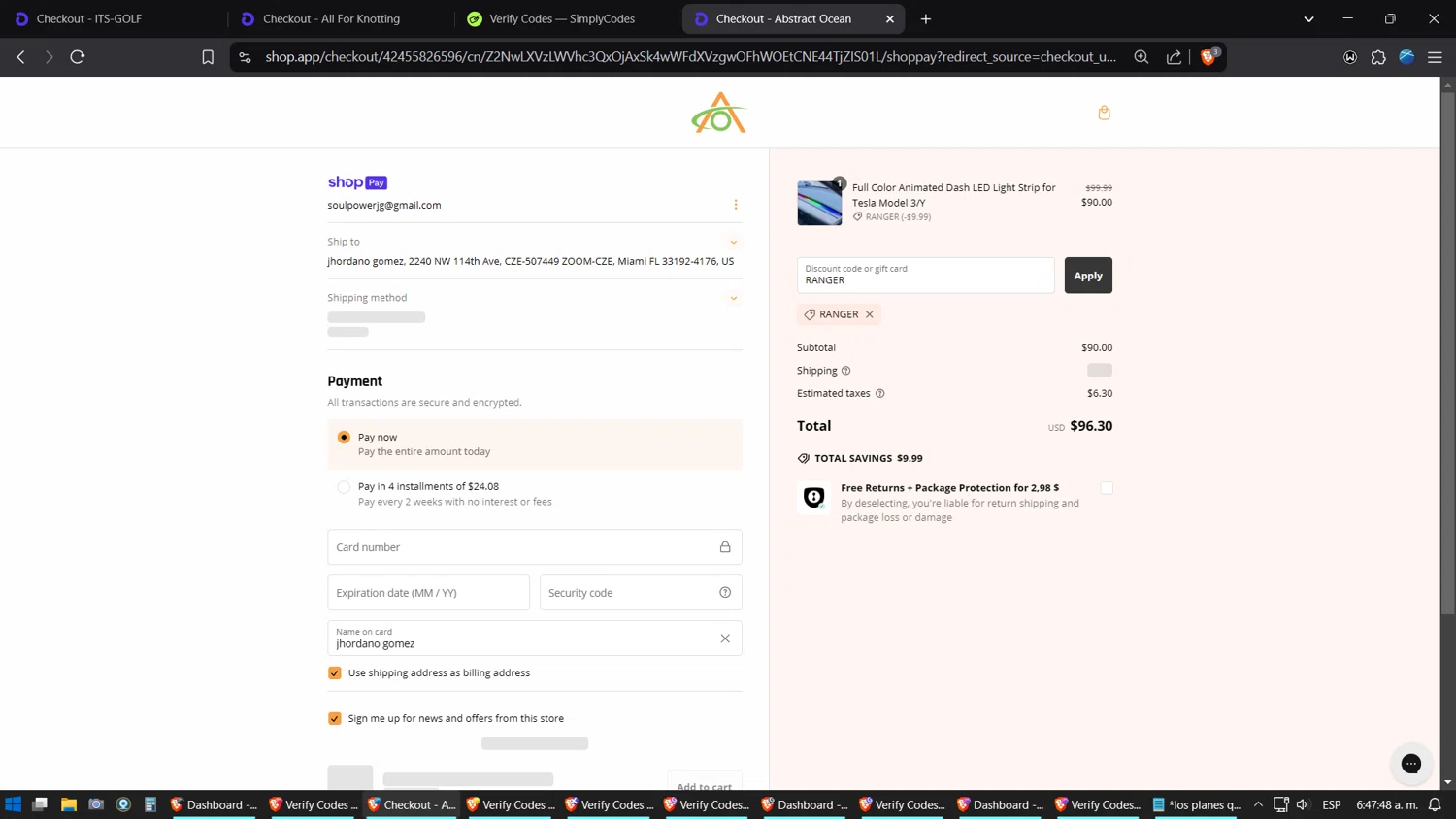Open Brave Shields lion icon
This screenshot has width=1456, height=819.
(1208, 56)
